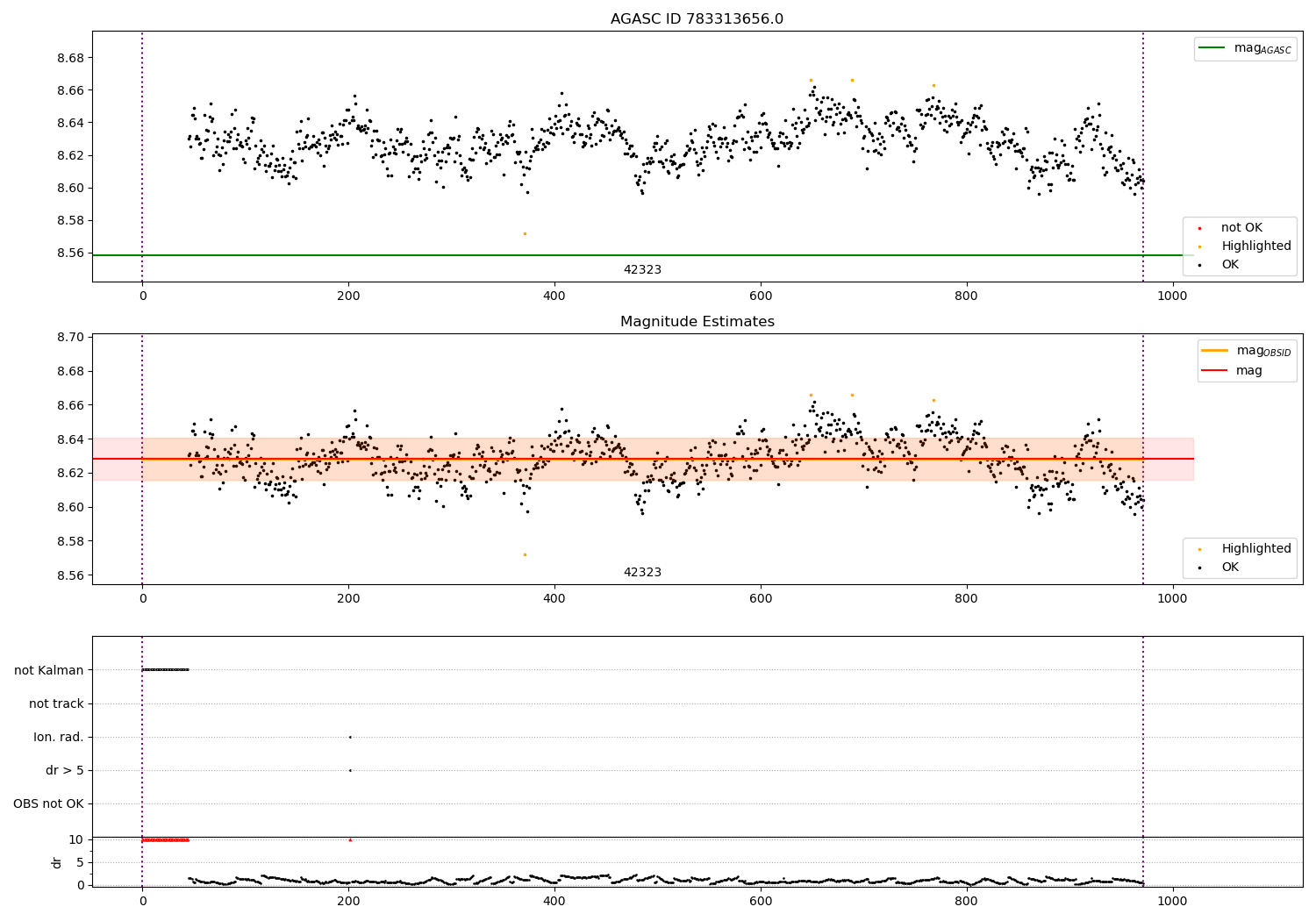
Task: Click the 'not Kalman' y-axis label
Action: [49, 670]
